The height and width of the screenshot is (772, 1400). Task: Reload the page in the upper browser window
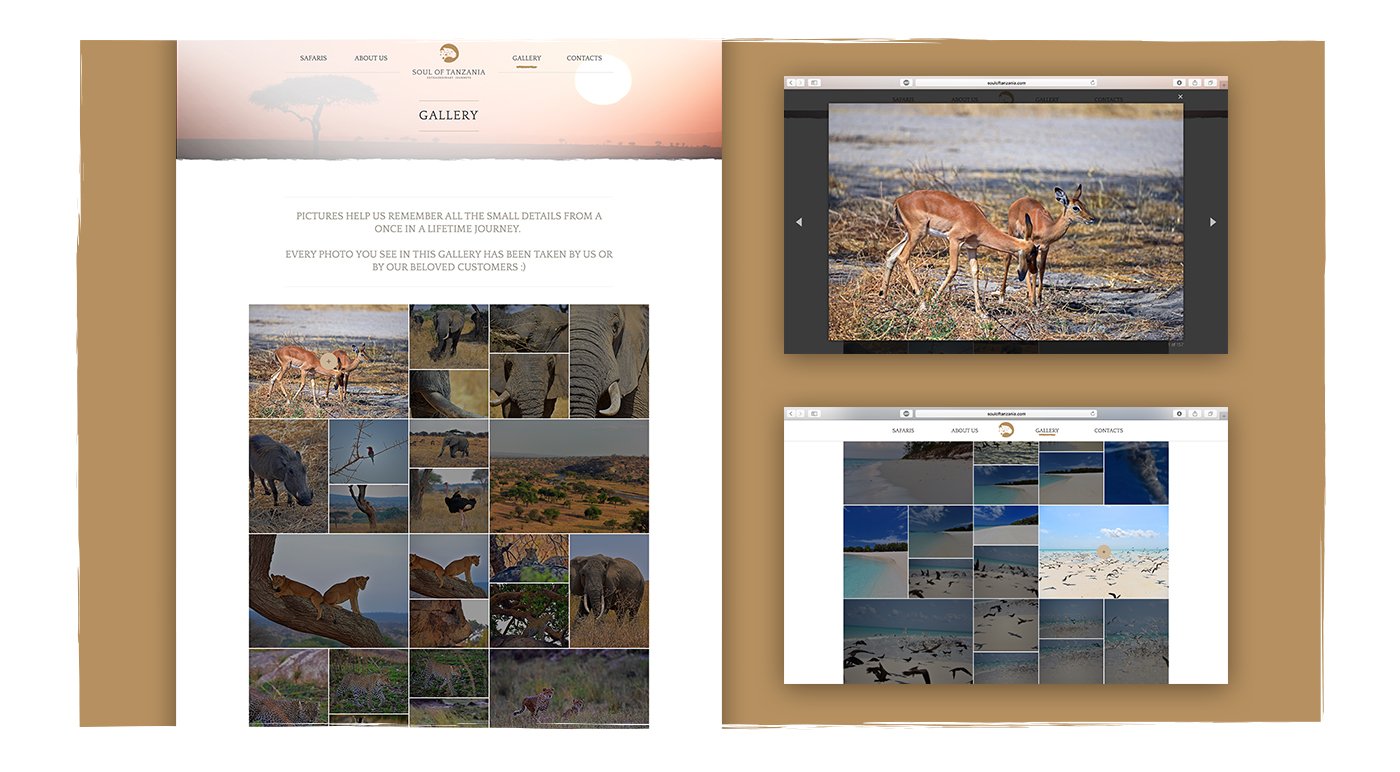coord(1092,83)
